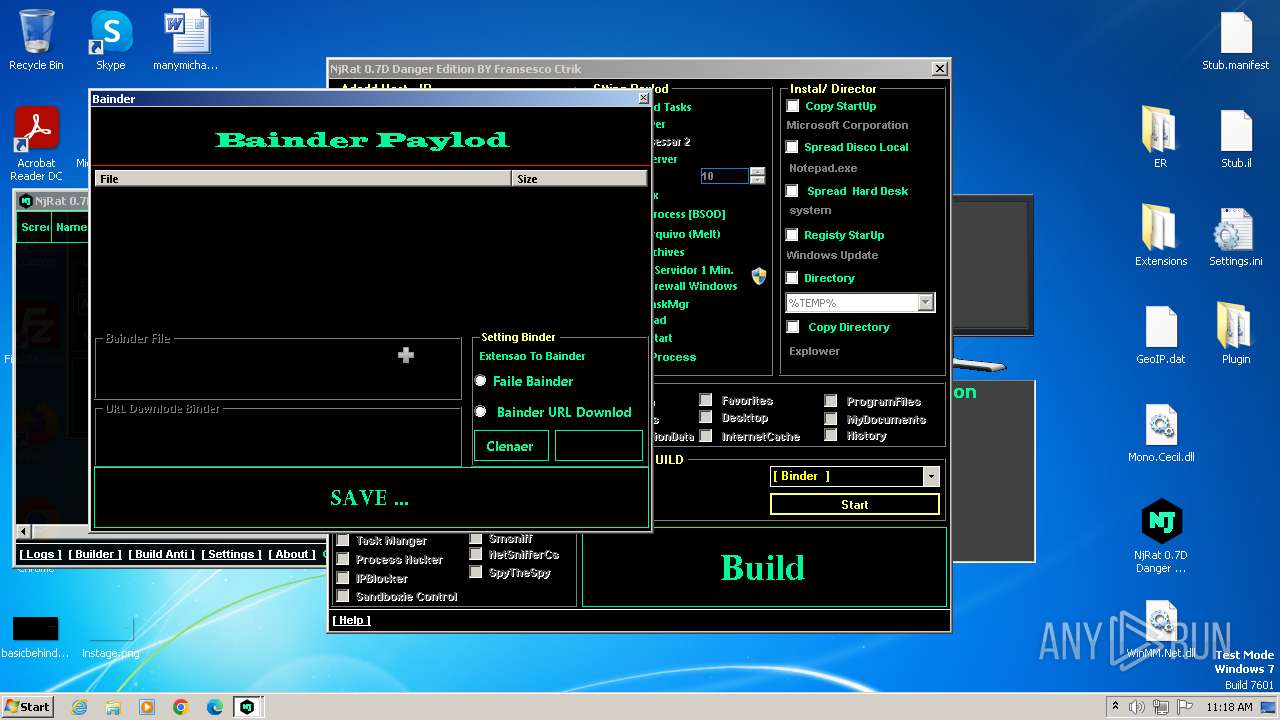The width and height of the screenshot is (1280, 720).
Task: Open the ER folder on desktop
Action: [x=1160, y=136]
